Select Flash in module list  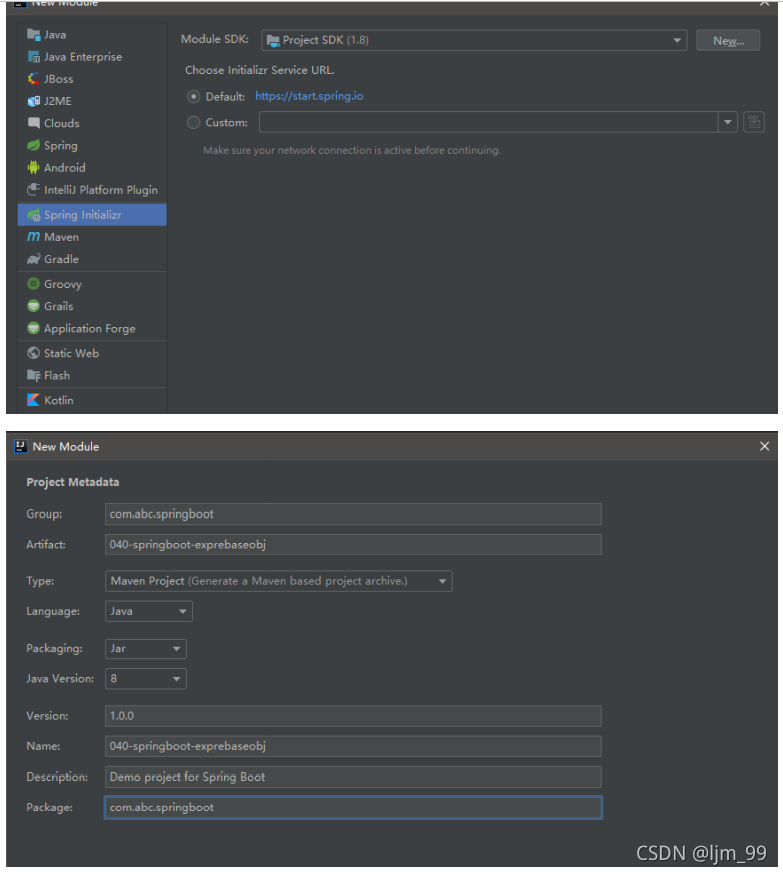(x=92, y=376)
